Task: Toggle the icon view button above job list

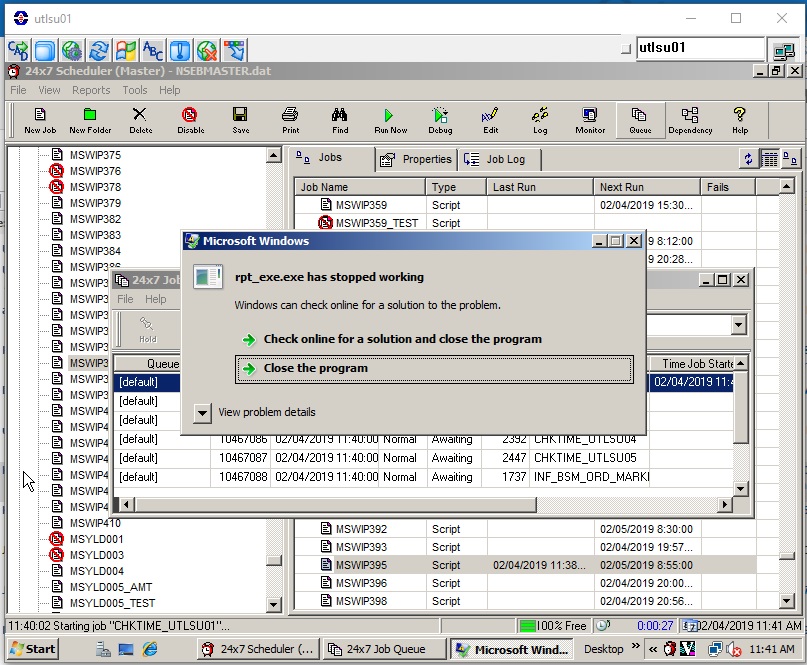Action: point(790,159)
